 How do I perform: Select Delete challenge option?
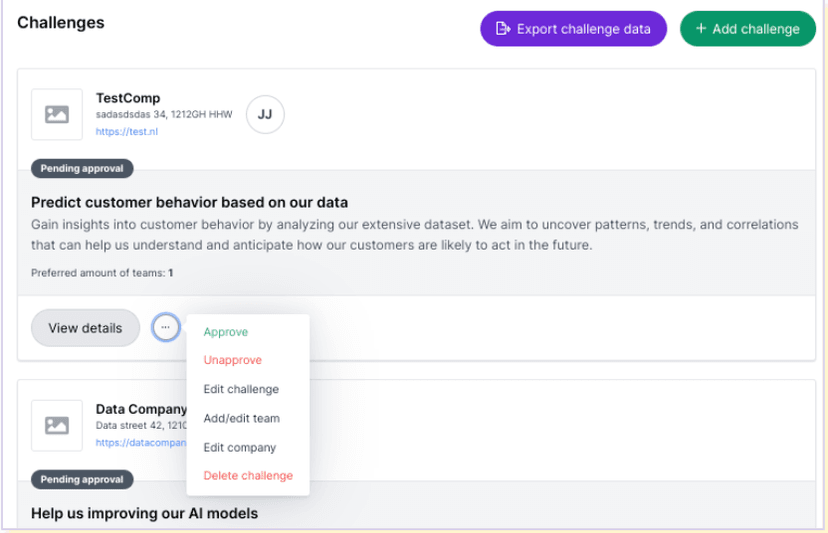tap(248, 476)
